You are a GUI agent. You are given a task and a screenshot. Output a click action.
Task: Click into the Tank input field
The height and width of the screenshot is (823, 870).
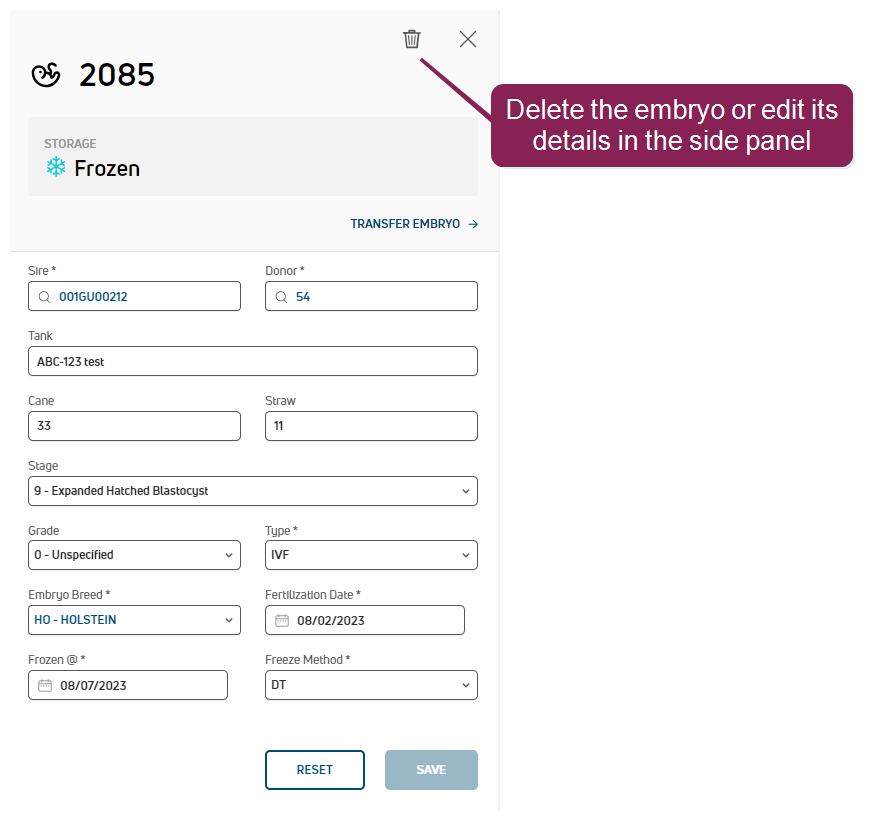click(253, 361)
